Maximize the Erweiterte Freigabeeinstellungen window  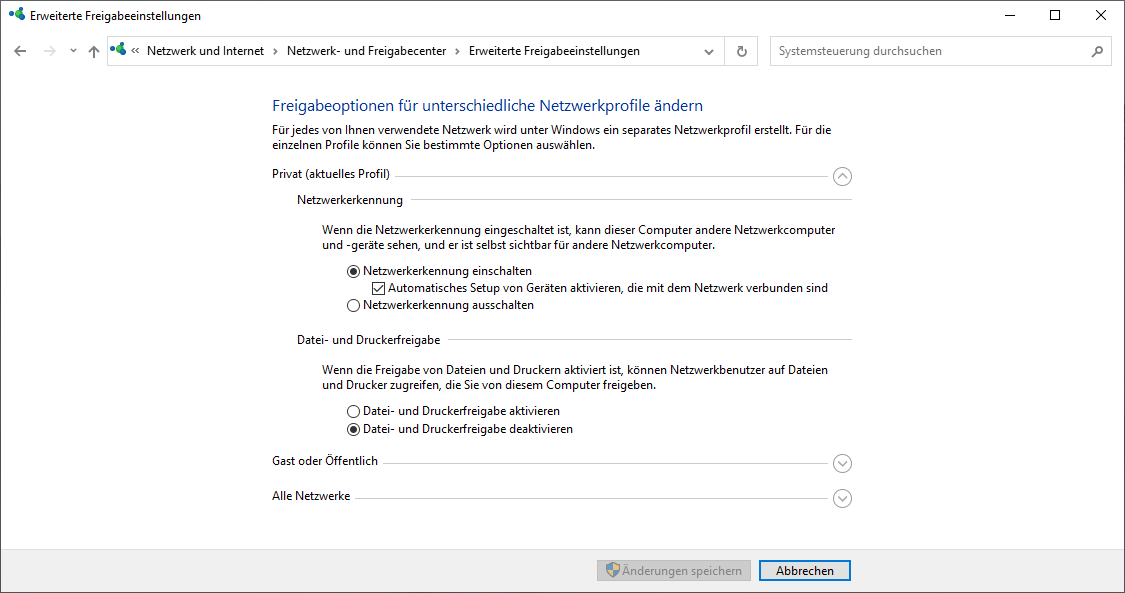coord(1055,15)
